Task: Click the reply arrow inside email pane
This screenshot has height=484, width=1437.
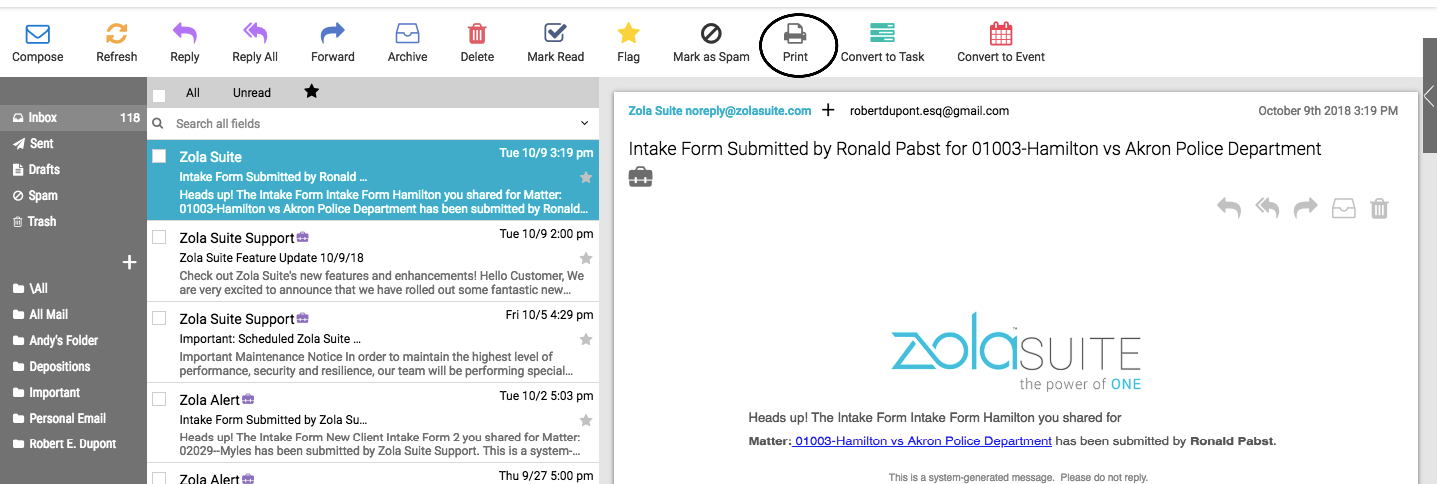Action: pos(1229,208)
